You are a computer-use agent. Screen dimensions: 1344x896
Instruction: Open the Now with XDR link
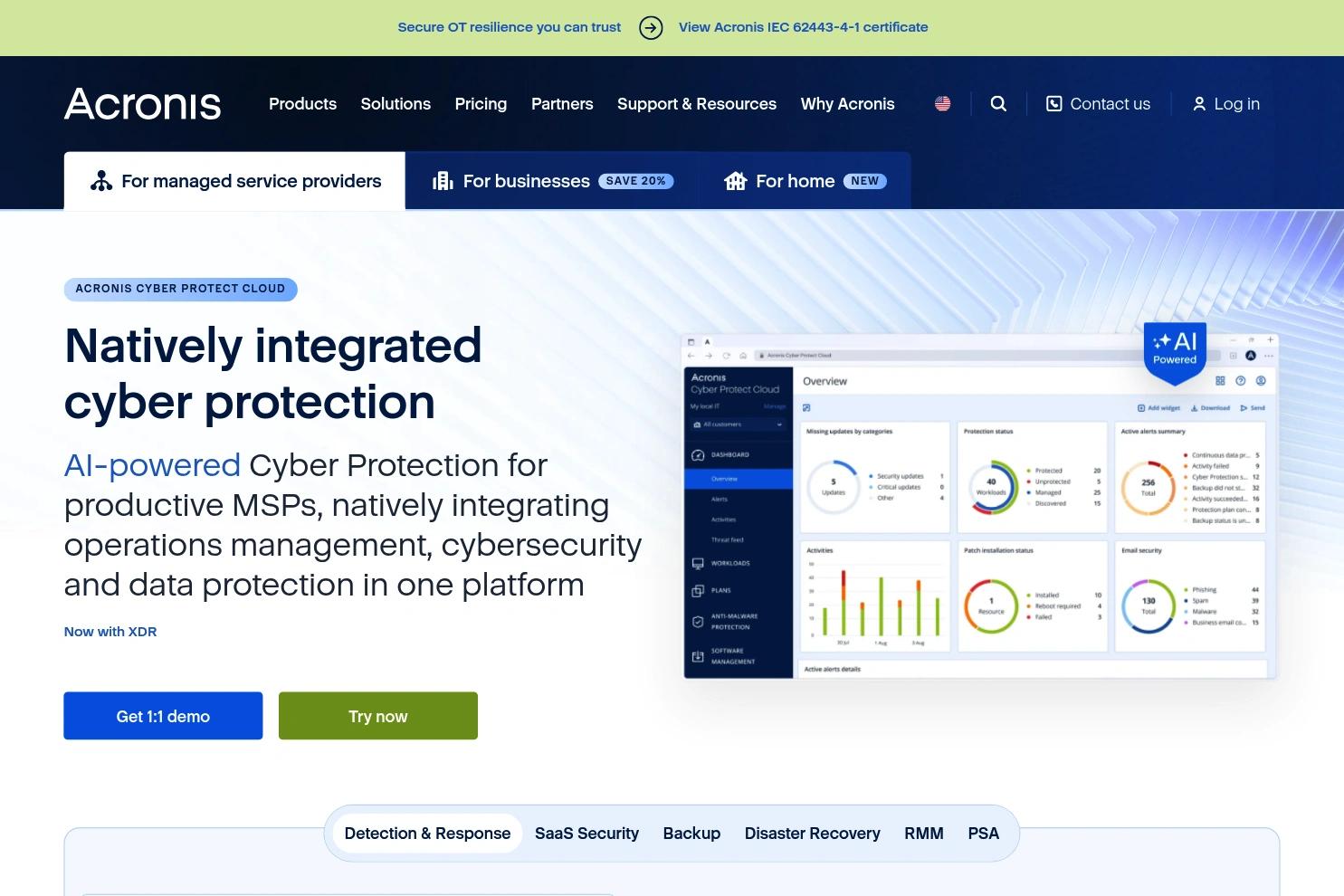pos(110,632)
